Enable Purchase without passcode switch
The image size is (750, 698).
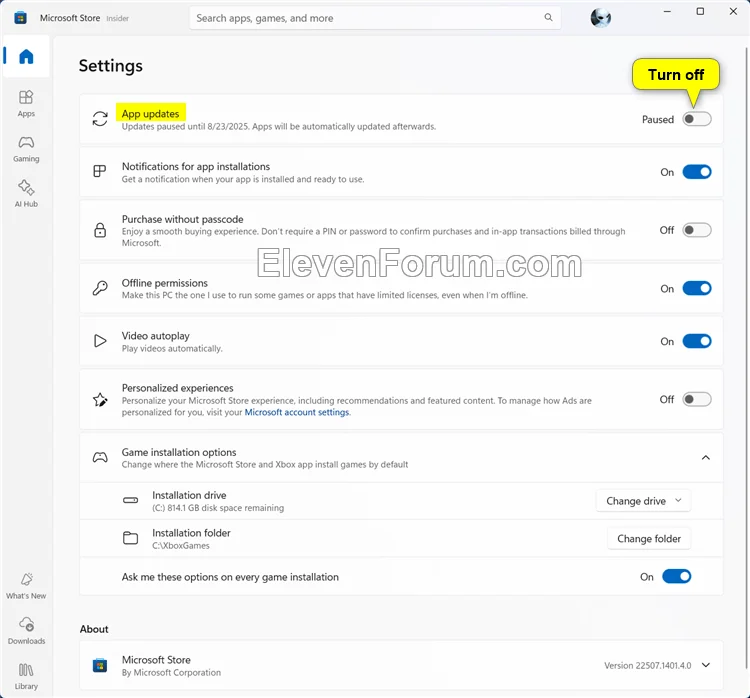697,230
